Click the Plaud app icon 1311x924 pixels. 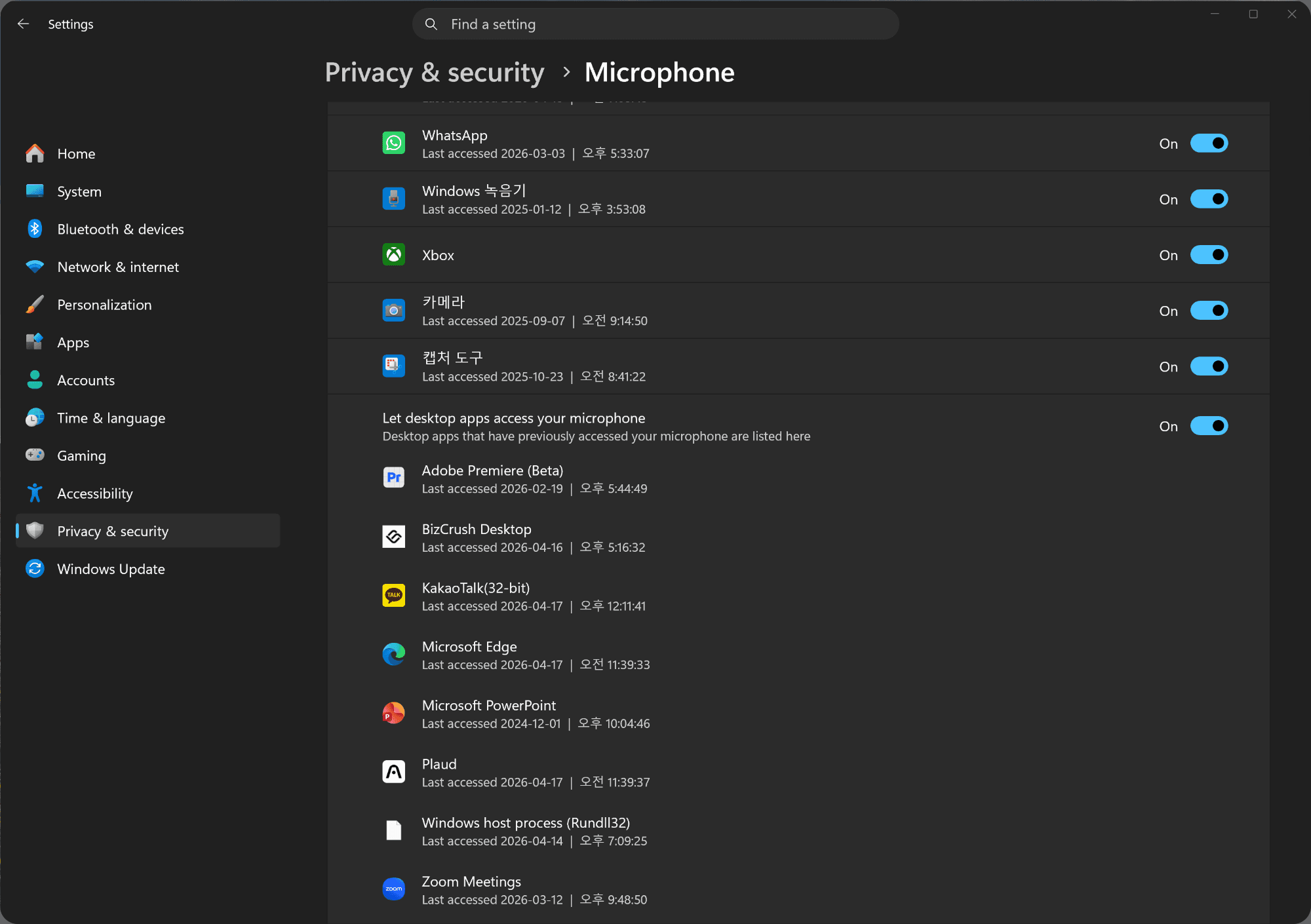point(393,772)
